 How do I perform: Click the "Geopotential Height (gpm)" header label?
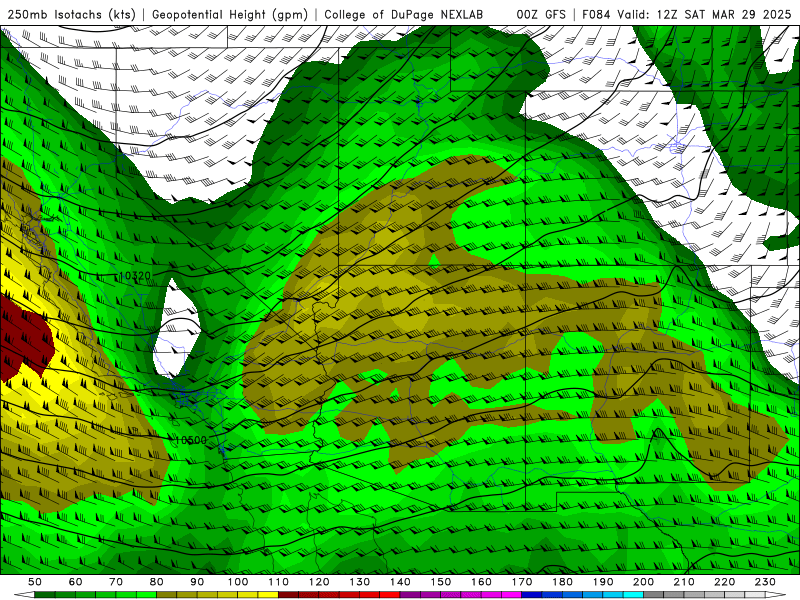pos(230,15)
